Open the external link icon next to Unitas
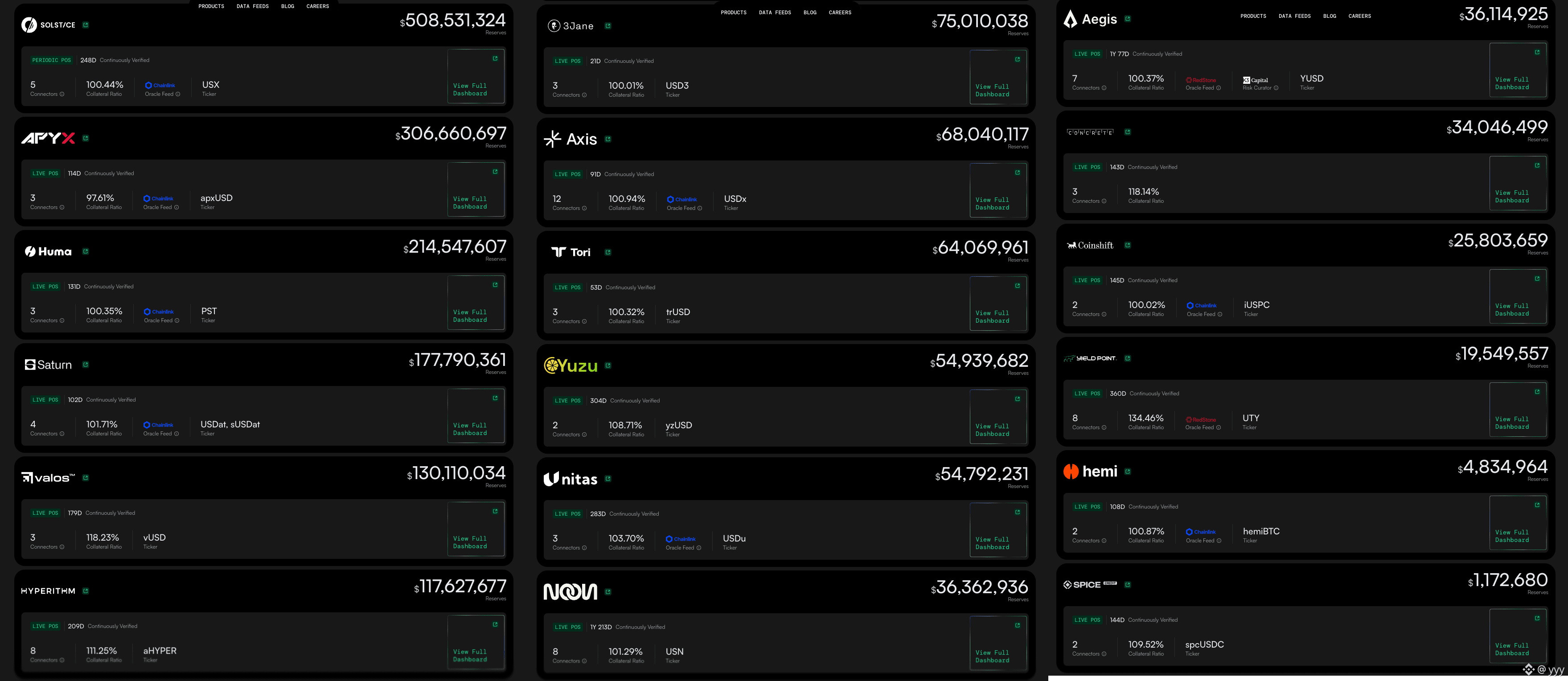 click(607, 478)
